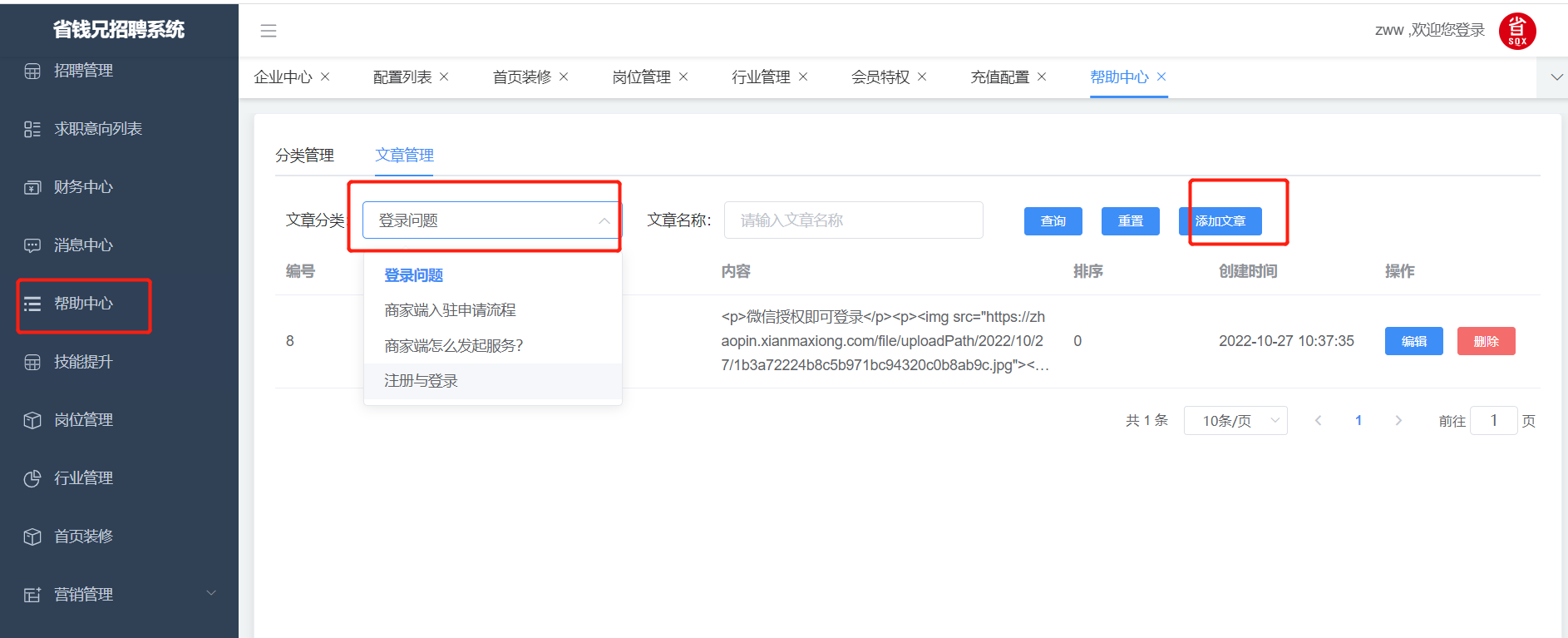This screenshot has width=1568, height=638.
Task: Click the 消息中心 chat bubble icon
Action: [x=32, y=245]
